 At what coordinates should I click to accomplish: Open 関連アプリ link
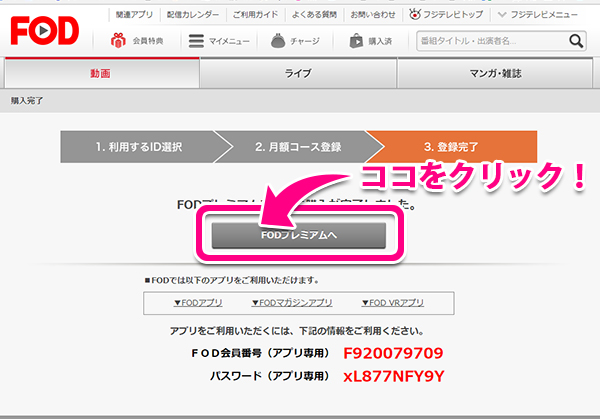click(x=134, y=15)
